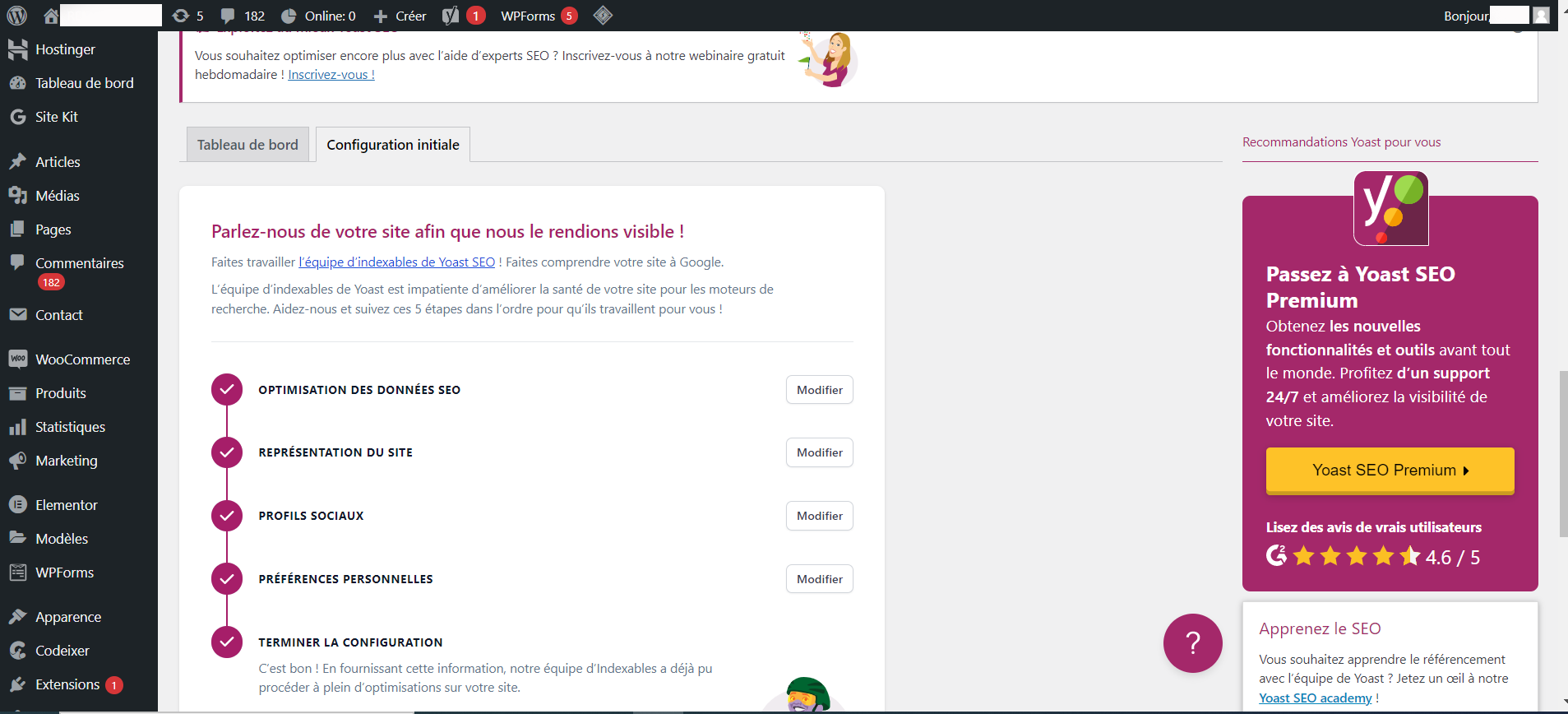The width and height of the screenshot is (1568, 714).
Task: Click the home site icon in the admin bar
Action: [51, 16]
